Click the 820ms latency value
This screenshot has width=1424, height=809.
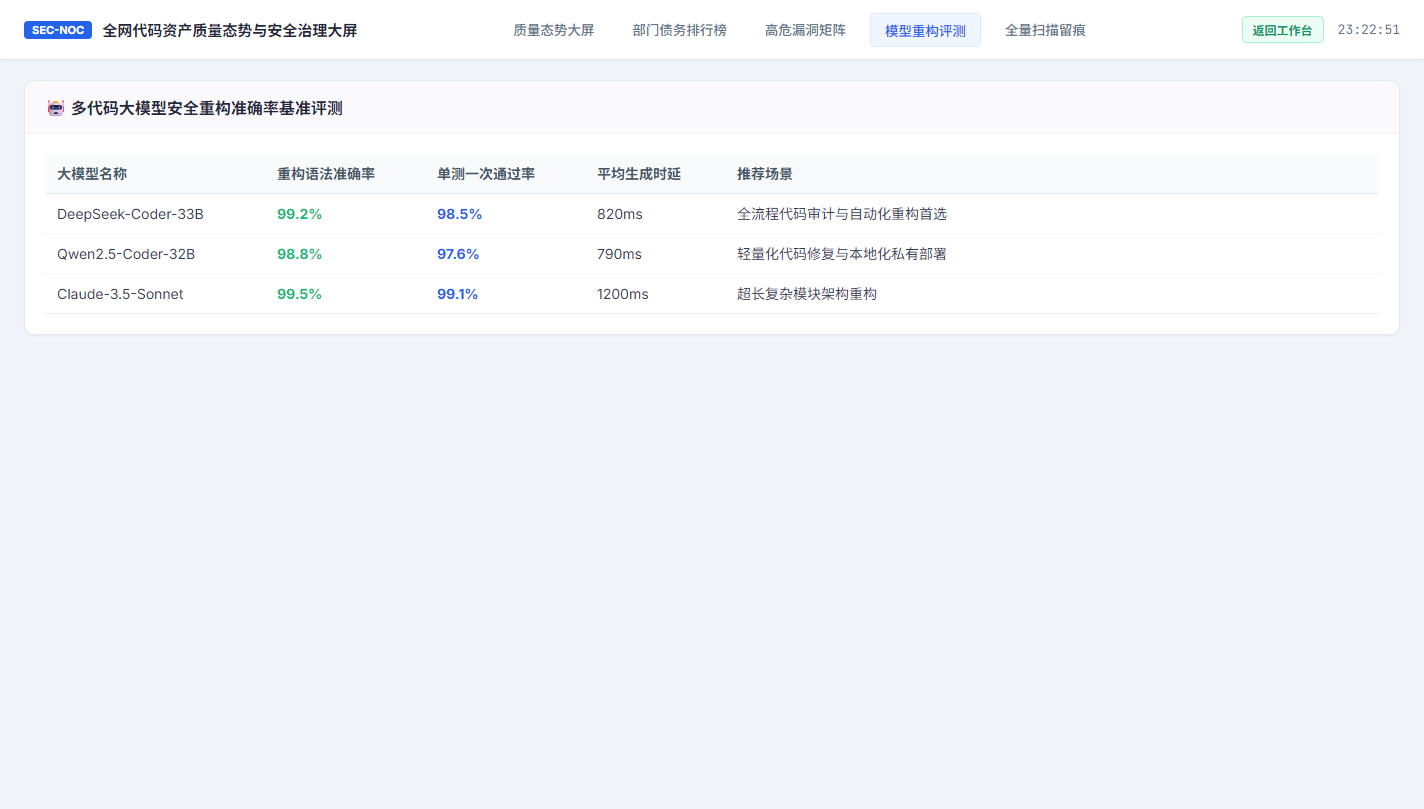[x=619, y=214]
